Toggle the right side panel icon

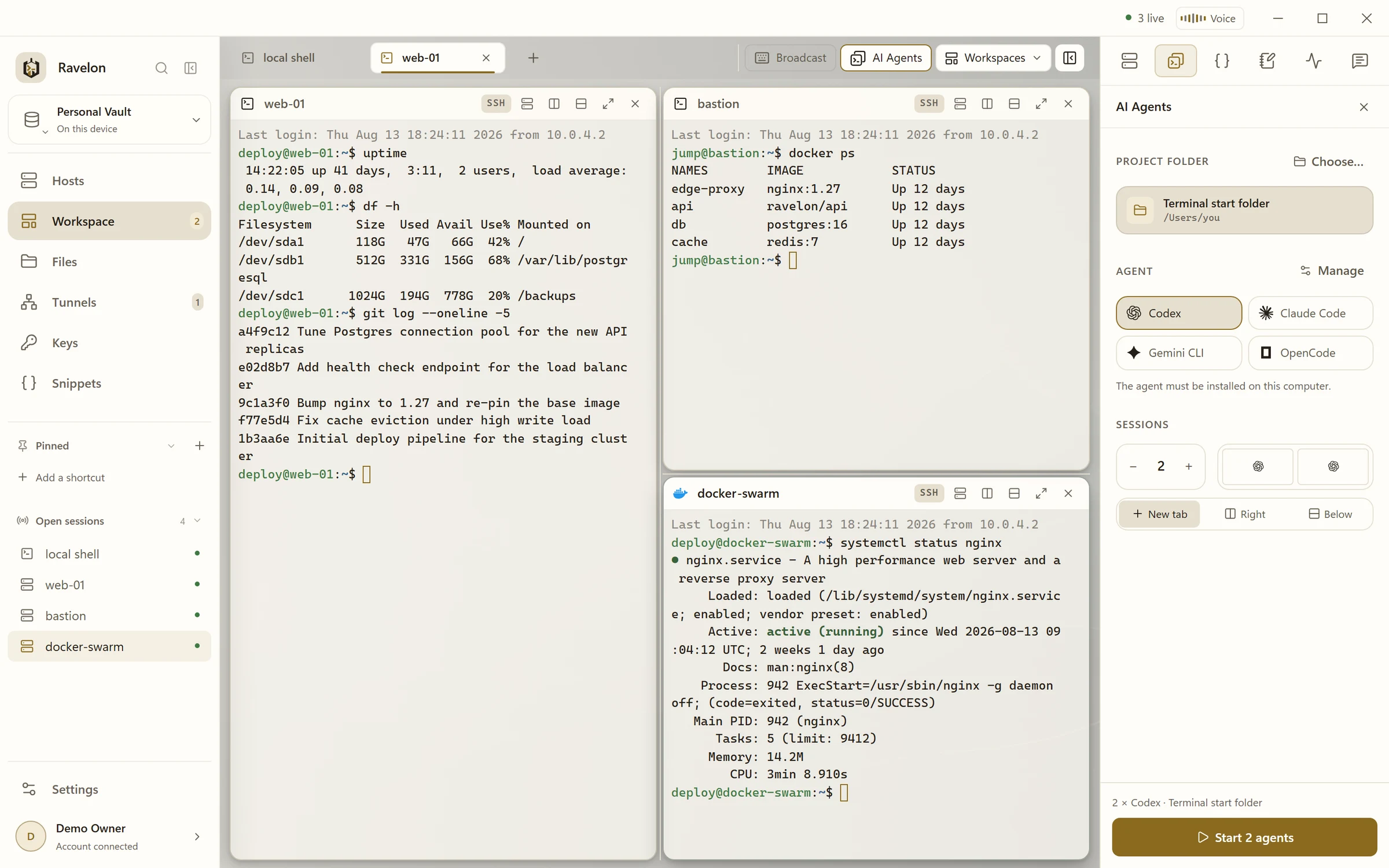(x=1070, y=58)
